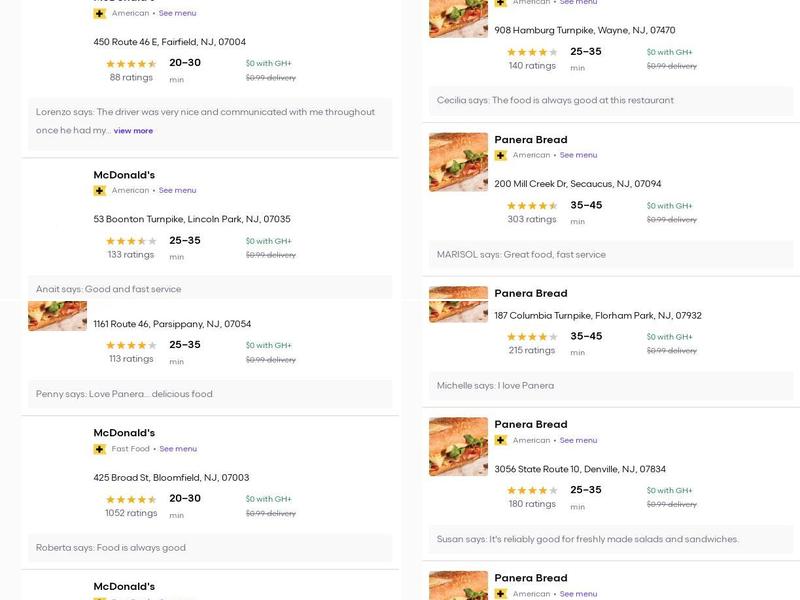
Task: Click the star rating beside 113 ratings
Action: [131, 343]
